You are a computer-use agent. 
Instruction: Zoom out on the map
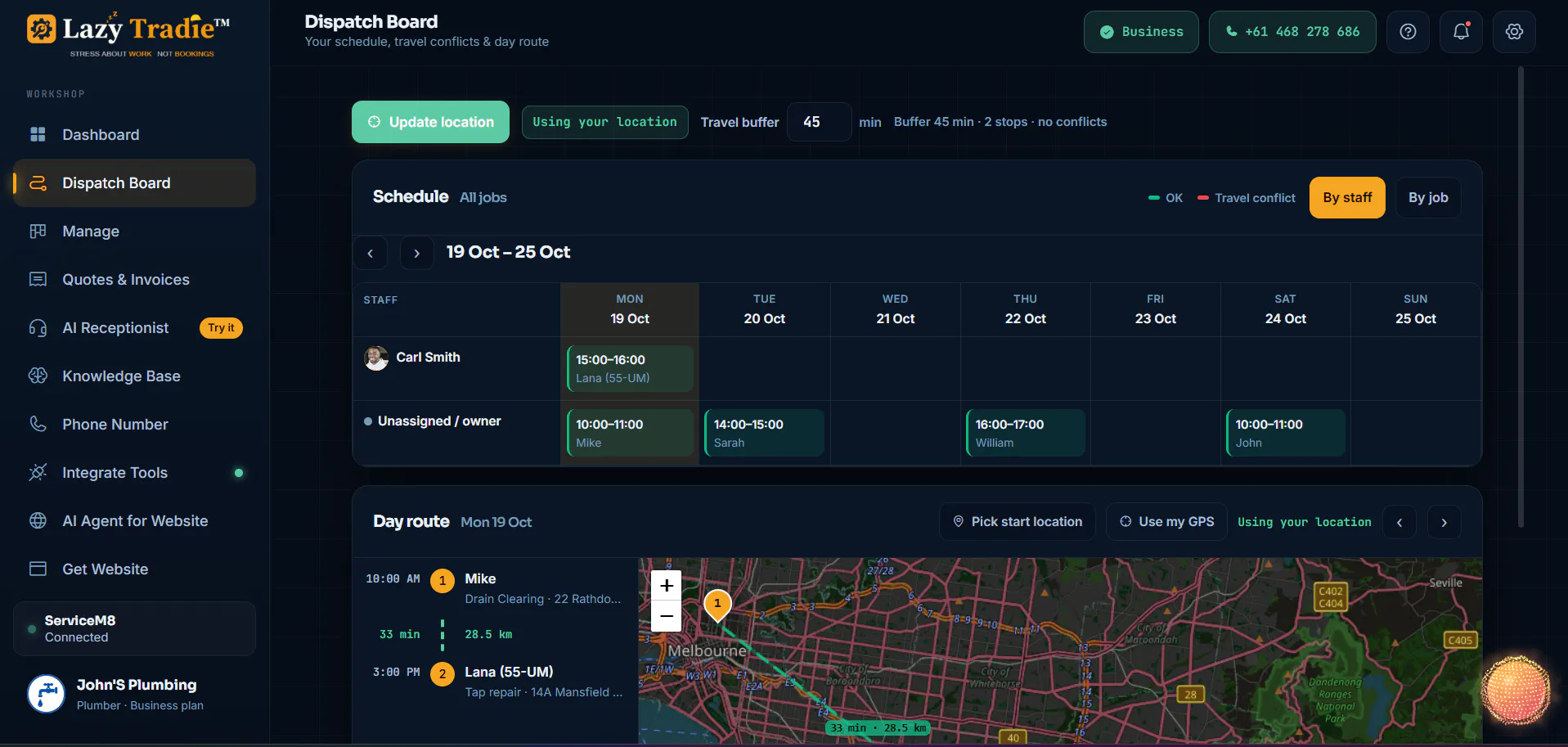[667, 615]
